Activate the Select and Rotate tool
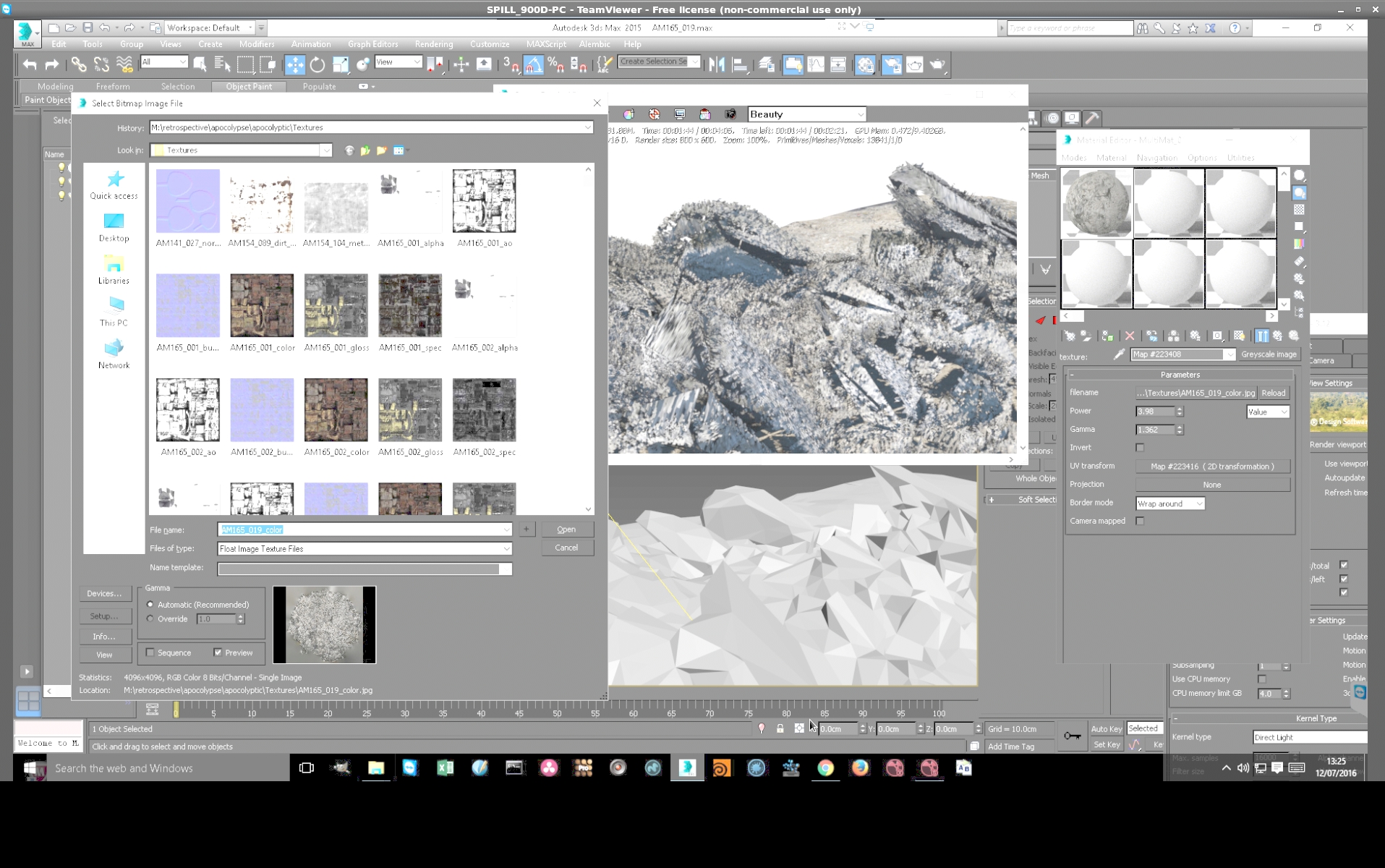 (x=318, y=65)
